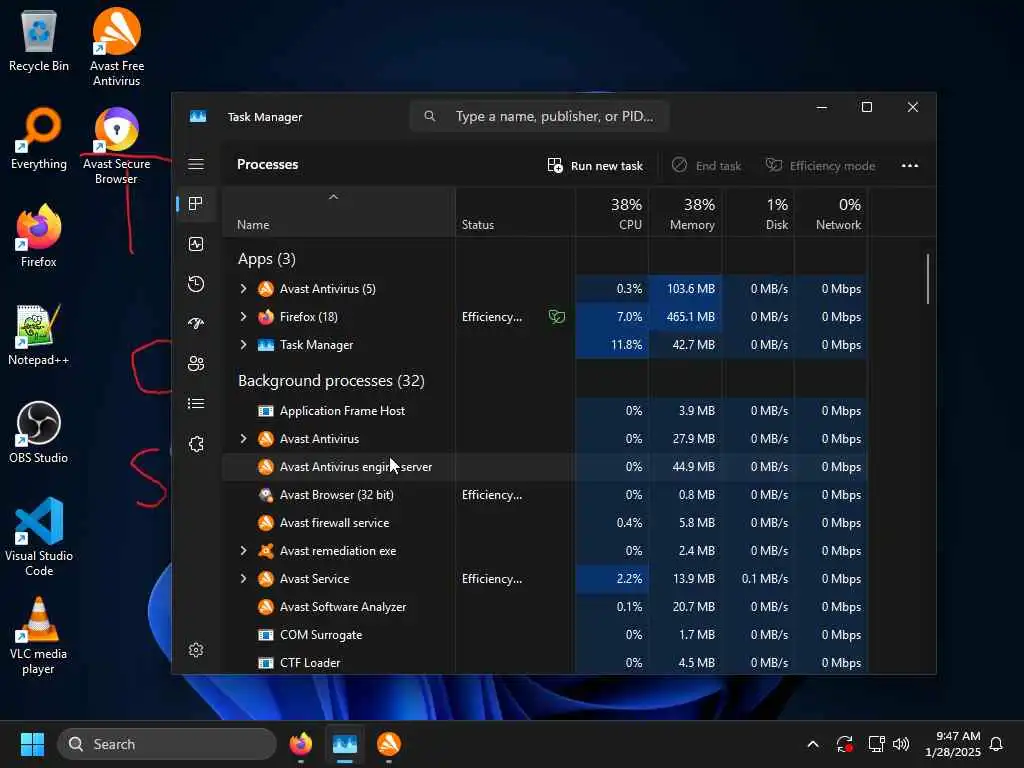Open the Performance sidebar icon
Screen dimensions: 1024x768
(x=196, y=244)
